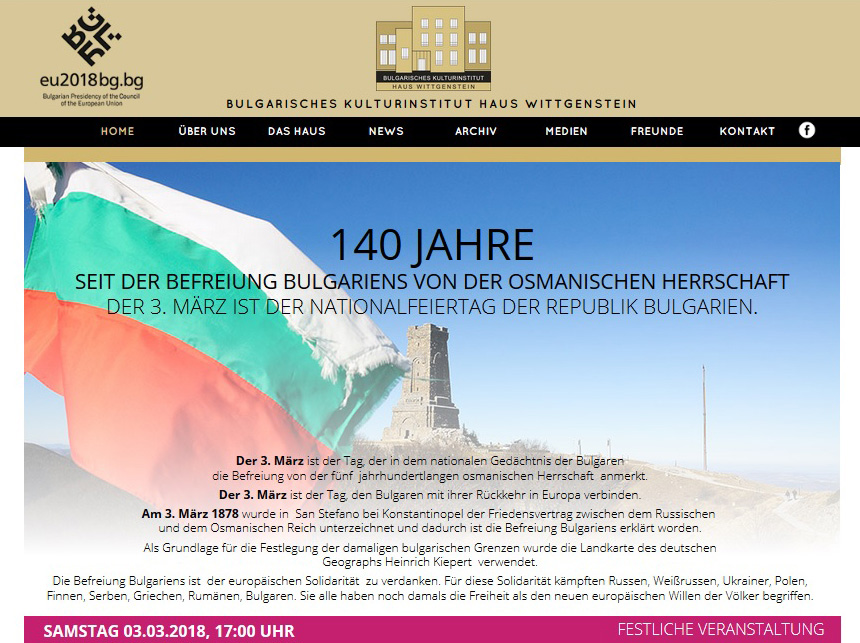Open the Facebook page icon
The height and width of the screenshot is (643, 860).
click(x=807, y=131)
